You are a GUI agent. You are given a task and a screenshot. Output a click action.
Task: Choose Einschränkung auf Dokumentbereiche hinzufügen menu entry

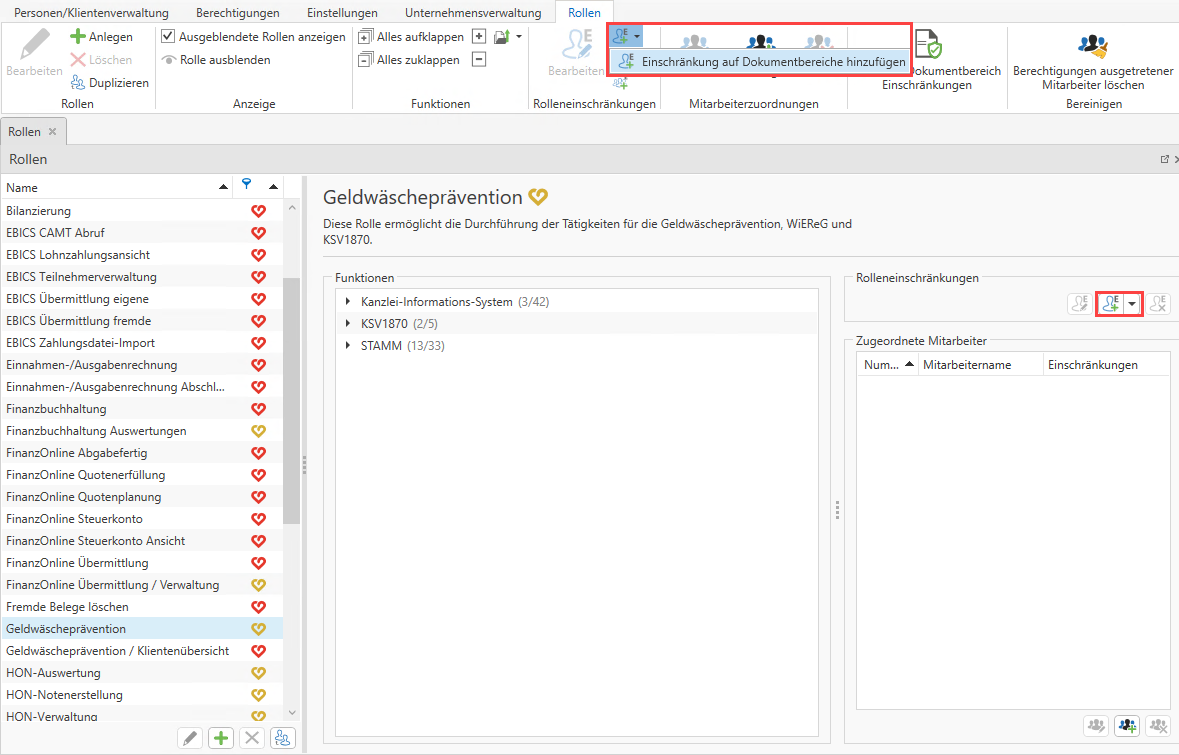[773, 62]
